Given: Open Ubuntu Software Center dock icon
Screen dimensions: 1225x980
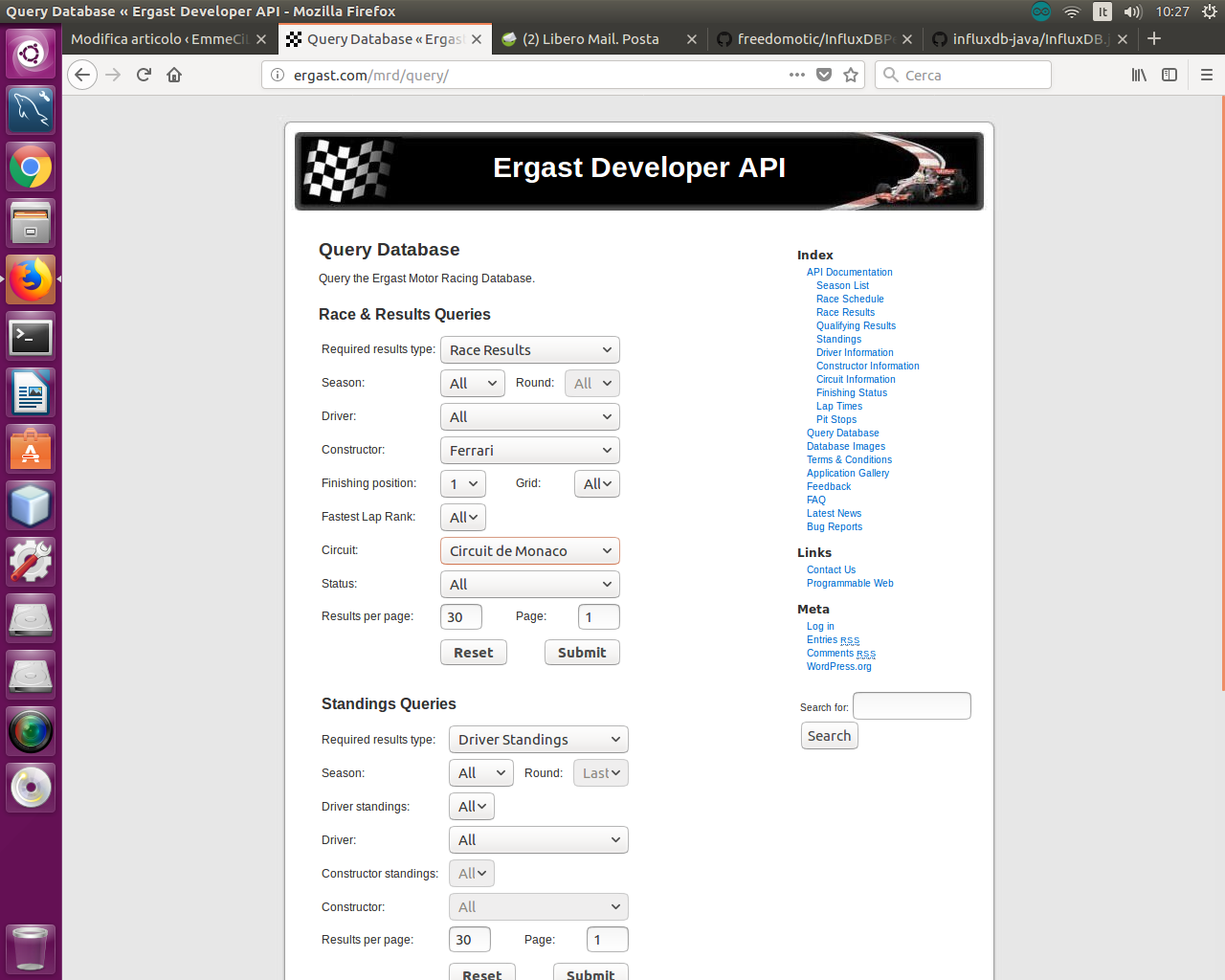Looking at the screenshot, I should pos(31,449).
